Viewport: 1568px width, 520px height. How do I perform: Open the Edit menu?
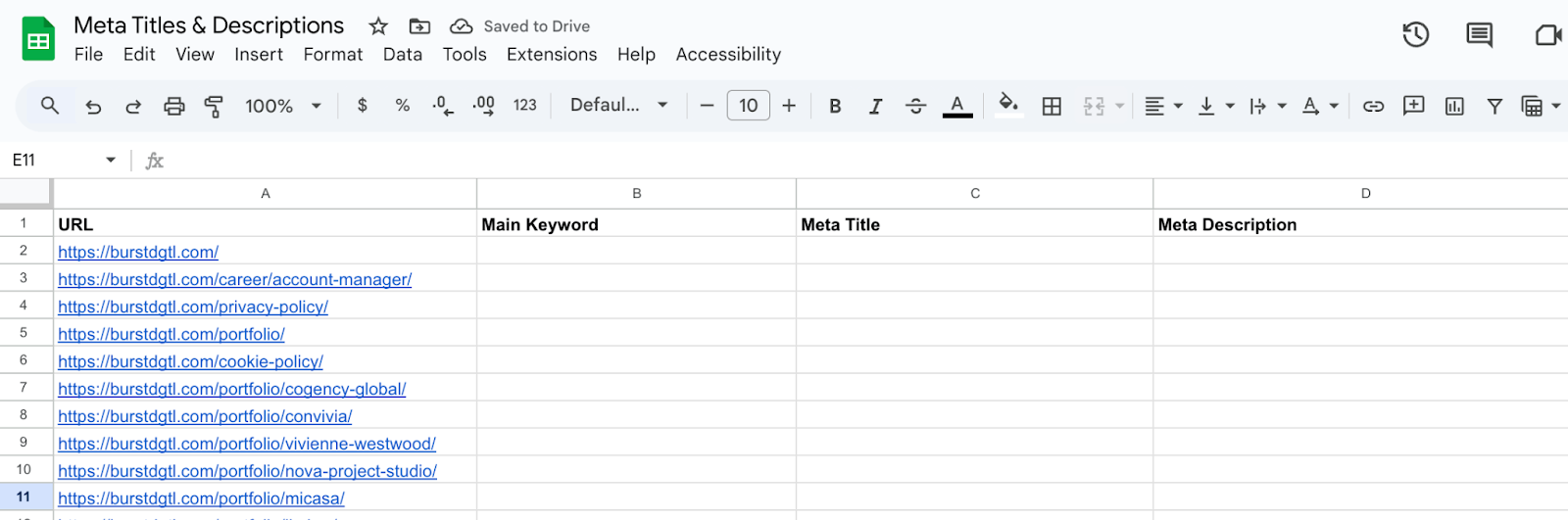tap(139, 55)
